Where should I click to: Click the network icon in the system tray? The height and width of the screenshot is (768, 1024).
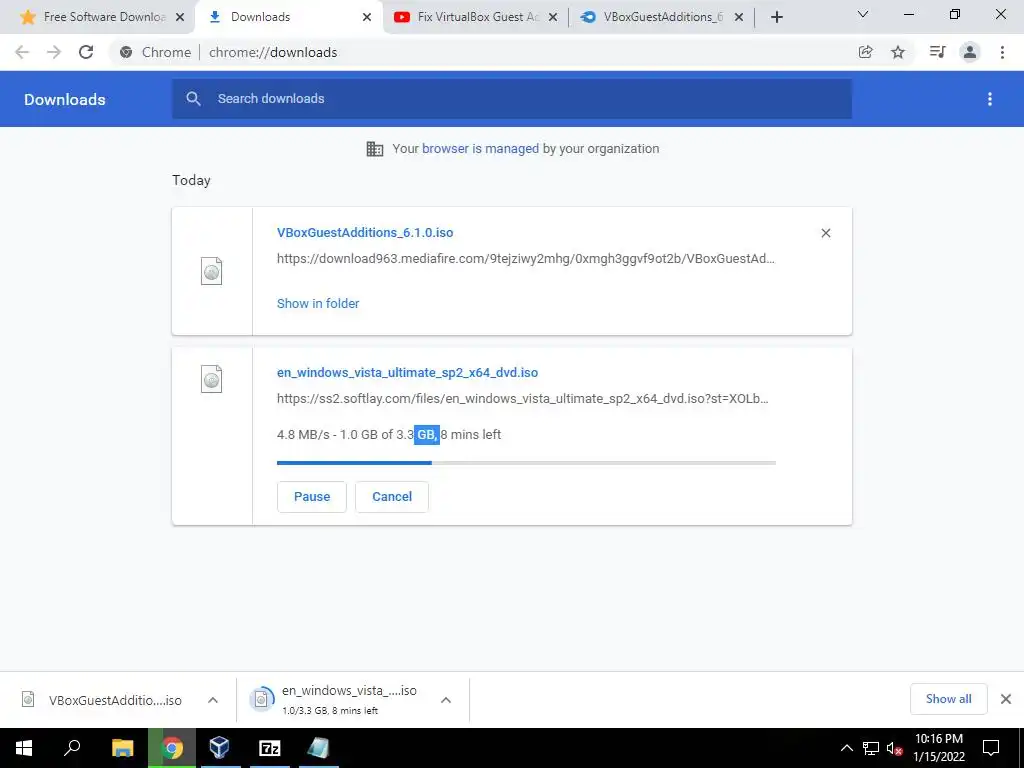coord(871,748)
